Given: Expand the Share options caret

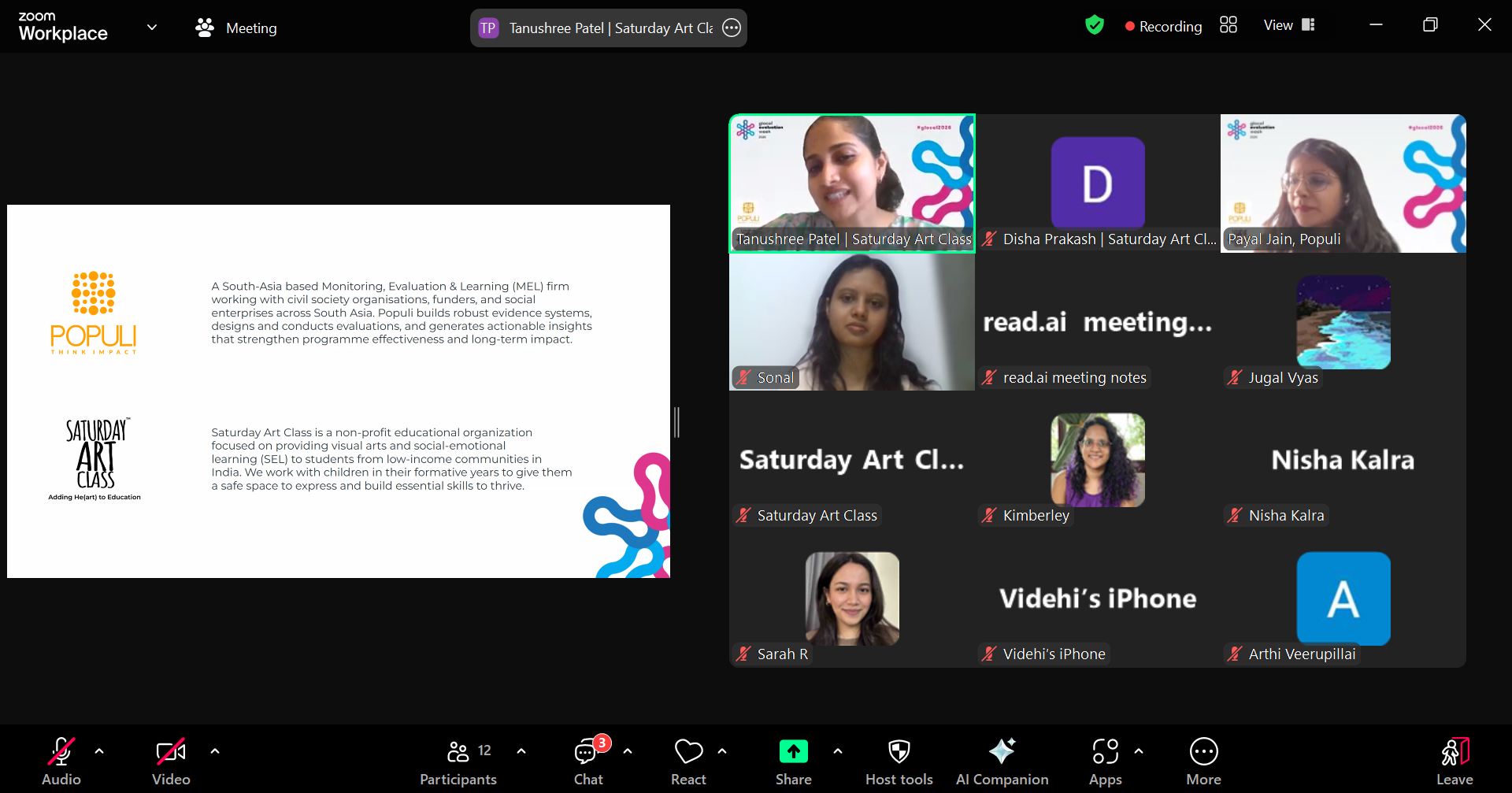Looking at the screenshot, I should (x=838, y=751).
